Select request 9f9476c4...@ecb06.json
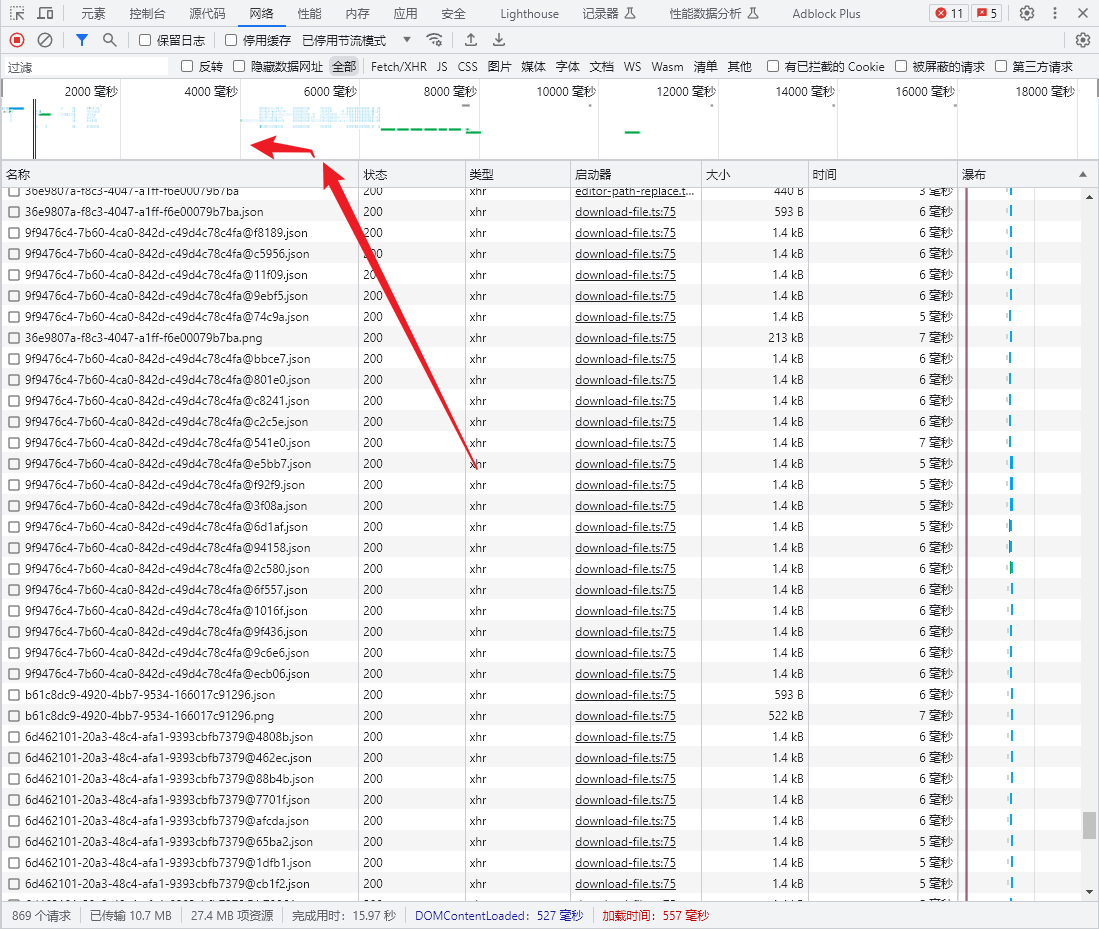The width and height of the screenshot is (1099, 929). coord(167,674)
